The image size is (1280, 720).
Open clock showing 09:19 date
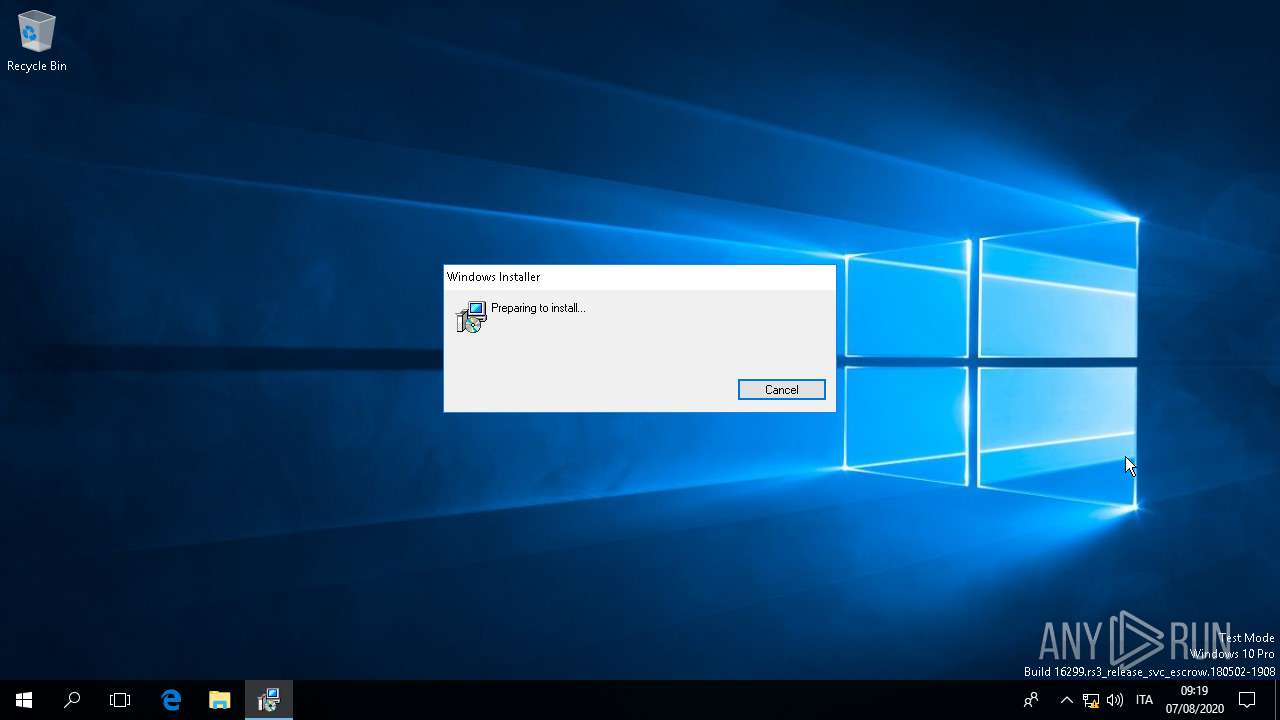pos(1194,700)
